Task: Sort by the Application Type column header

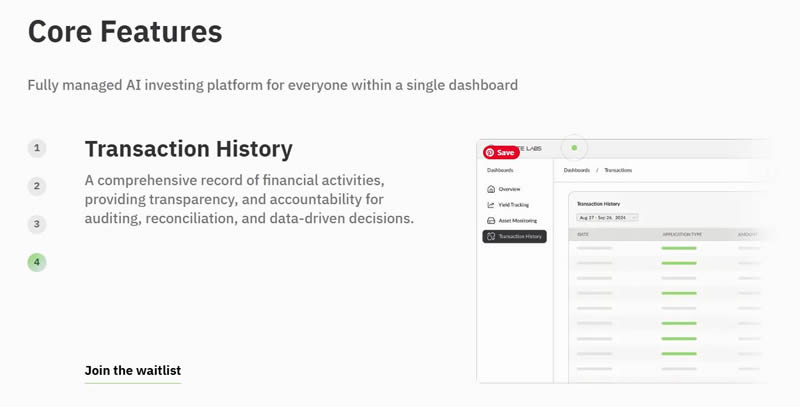Action: pos(682,234)
